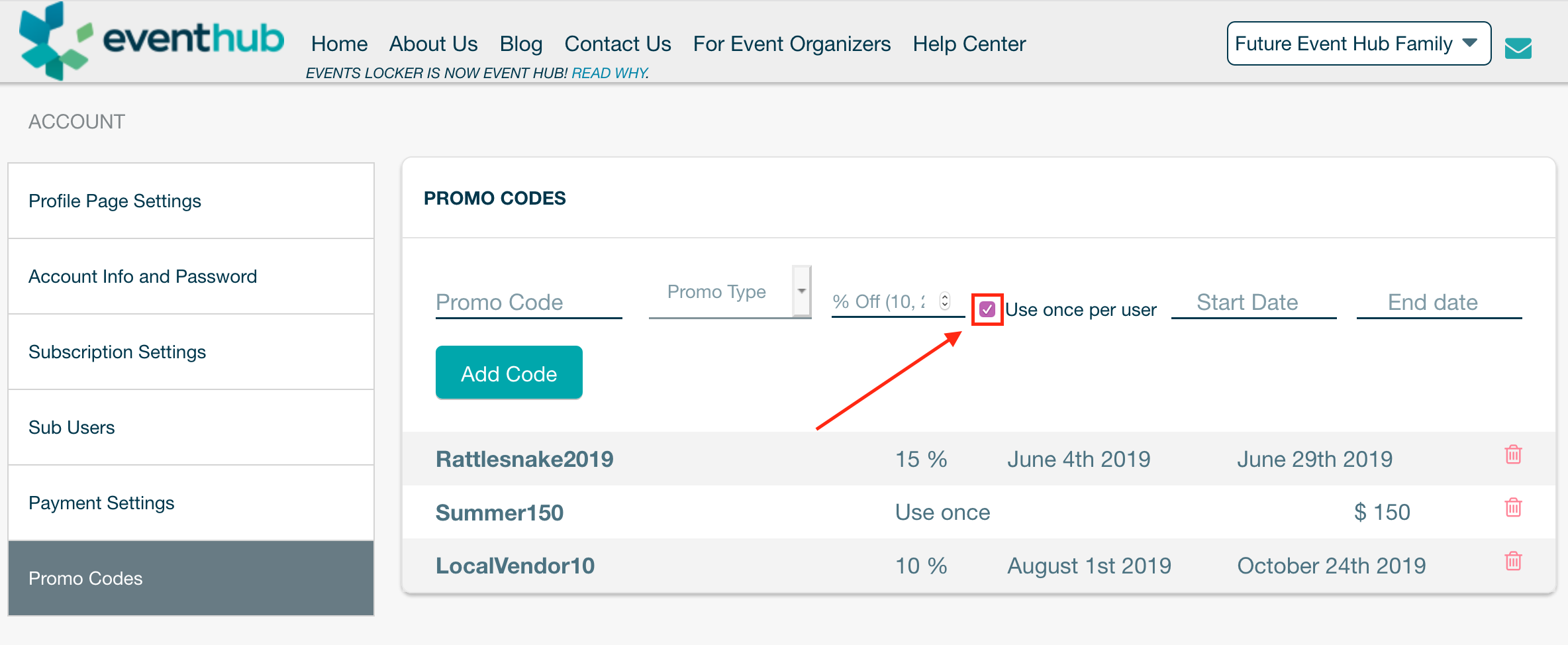Delete the Summer150 promo code
This screenshot has width=1568, height=645.
[x=1513, y=507]
